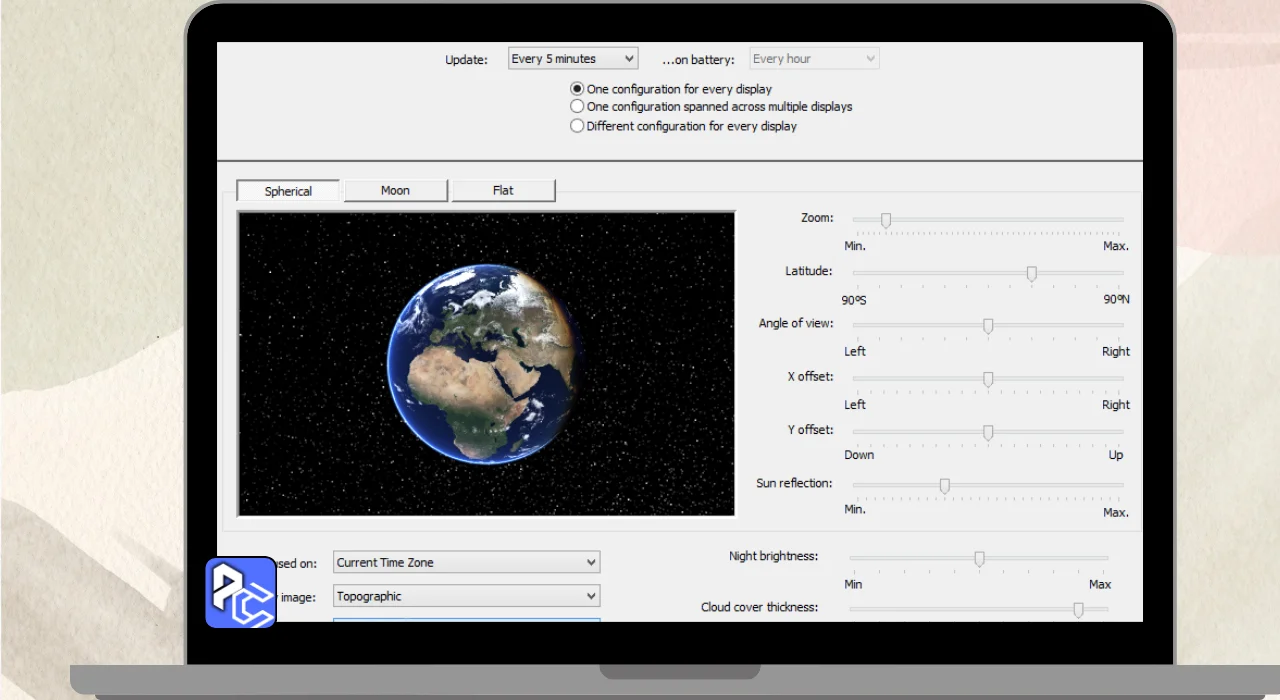Choose One configuration spanned across multiple displays
The height and width of the screenshot is (700, 1280).
(x=577, y=106)
